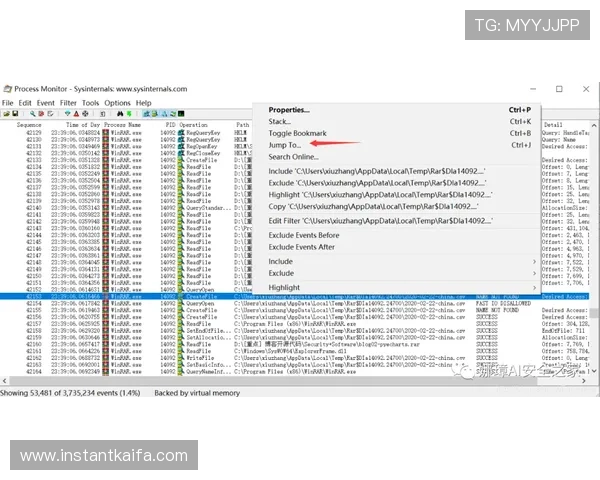Open the Help menu
Screen dimensions: 600x480
(x=143, y=103)
